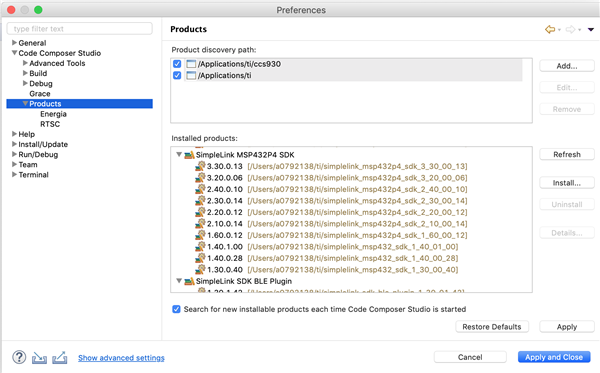Image resolution: width=600 pixels, height=373 pixels.
Task: Uncheck the /Applications/ti discovery path
Action: (177, 75)
